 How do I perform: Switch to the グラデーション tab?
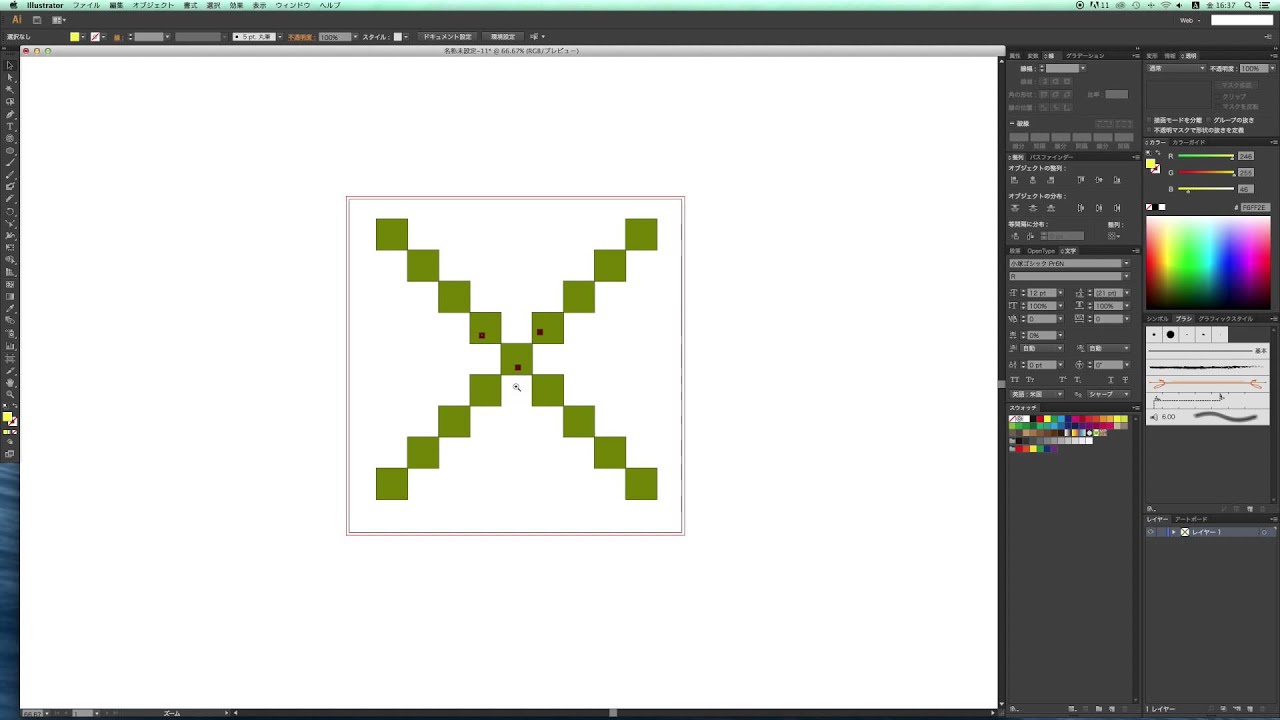click(x=1085, y=56)
